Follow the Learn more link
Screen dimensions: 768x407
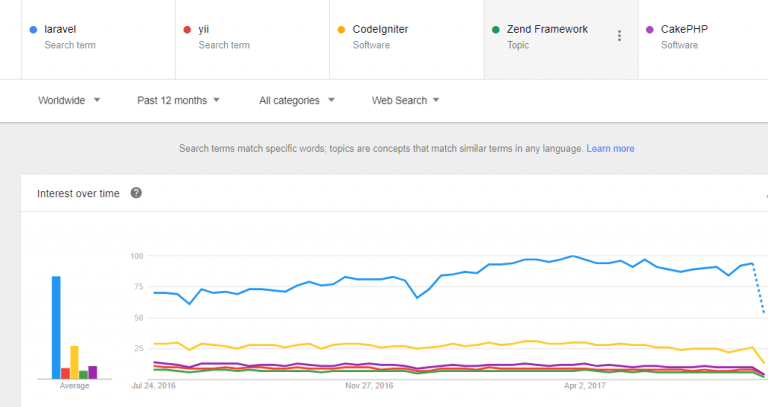click(610, 148)
